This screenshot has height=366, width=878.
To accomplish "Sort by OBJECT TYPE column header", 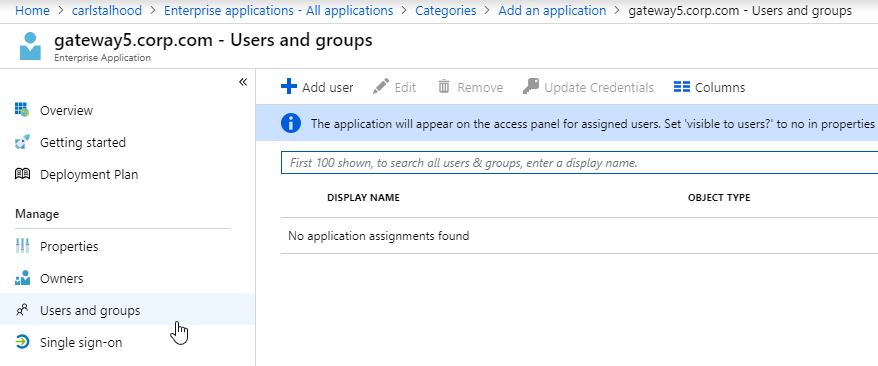I will pos(719,198).
